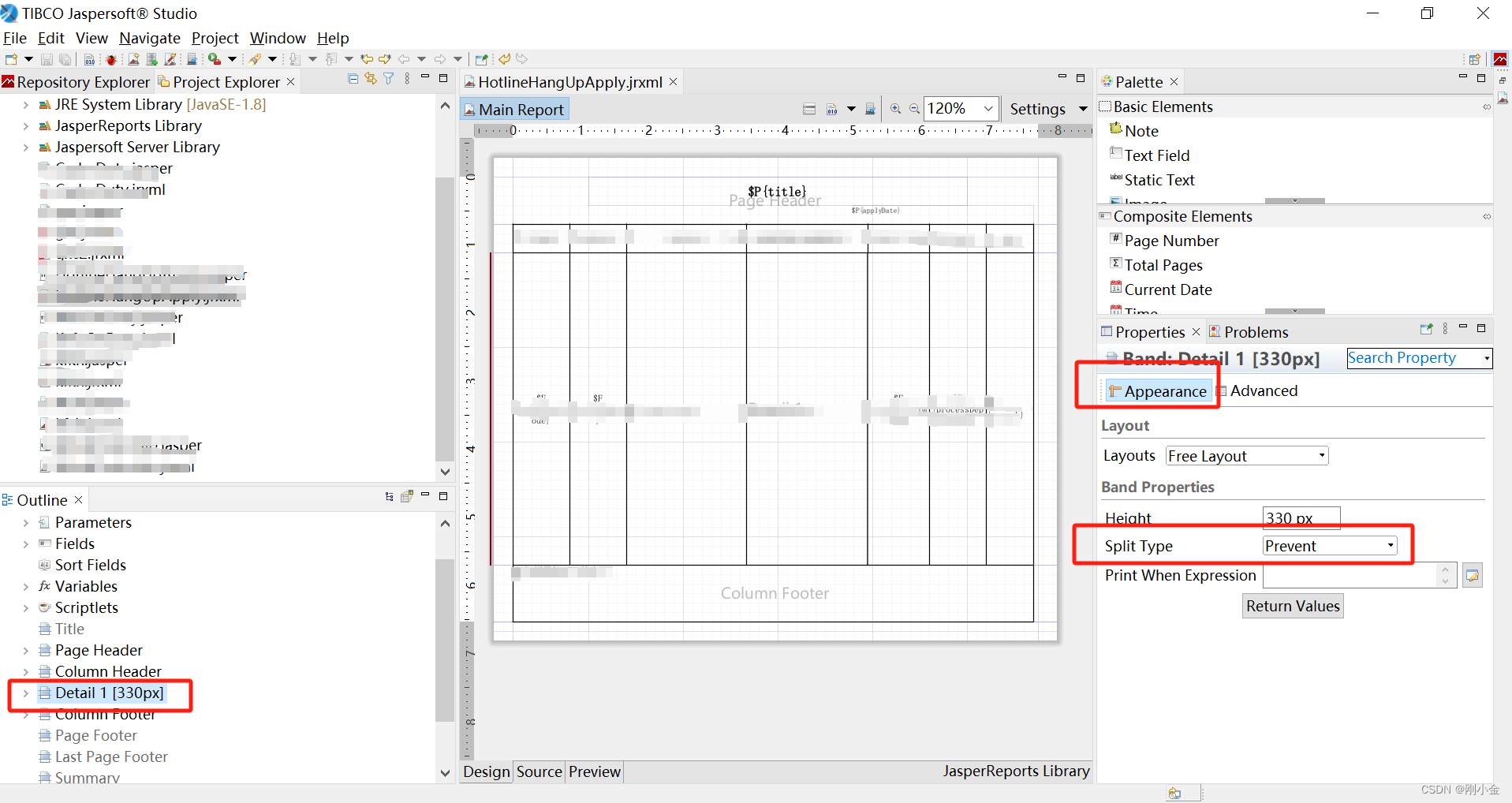Click the Zoom Out magnifier in report editor
Viewport: 1512px width, 803px height.
point(914,109)
